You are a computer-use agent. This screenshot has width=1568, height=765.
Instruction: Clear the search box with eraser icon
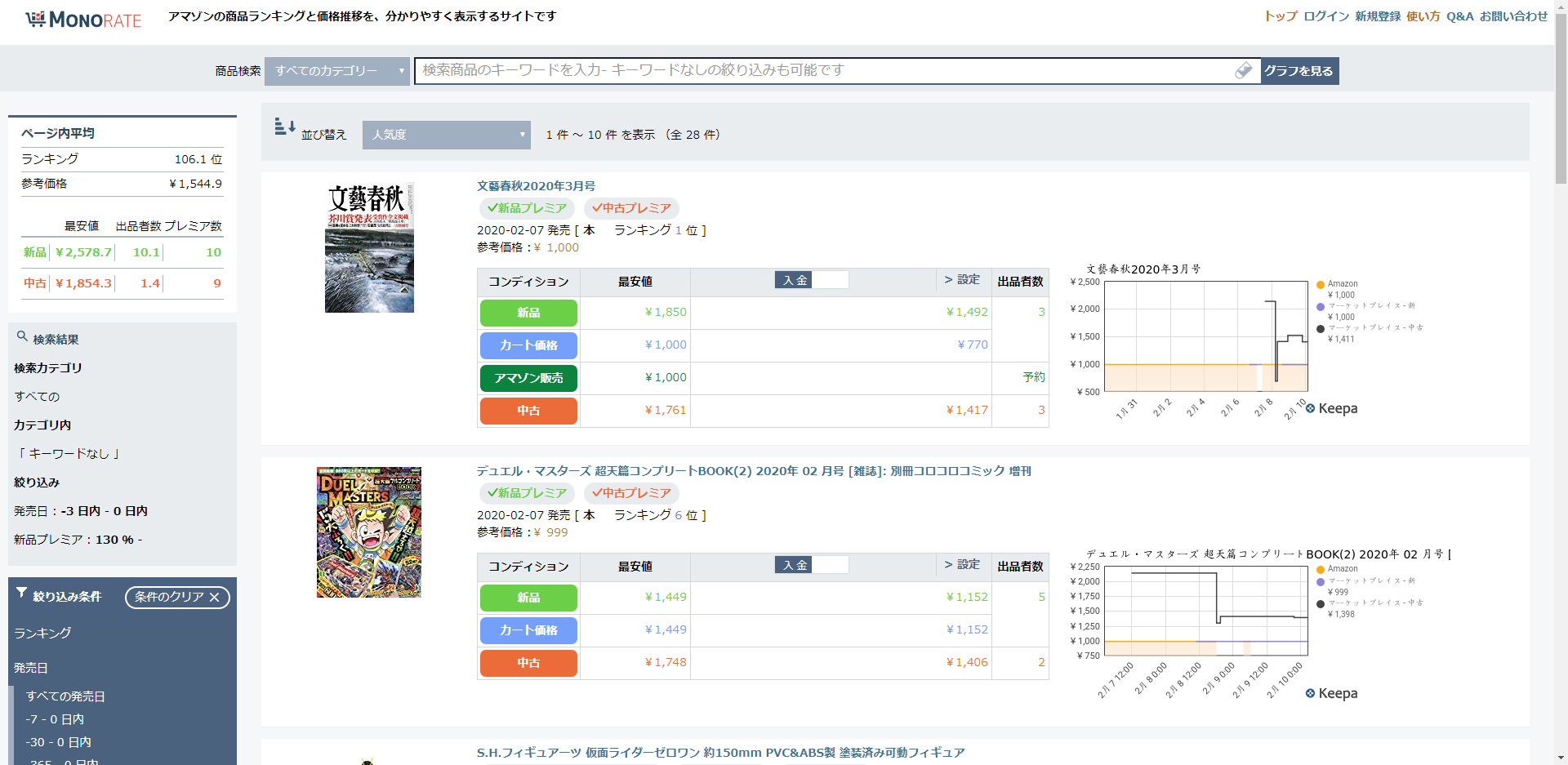tap(1244, 71)
